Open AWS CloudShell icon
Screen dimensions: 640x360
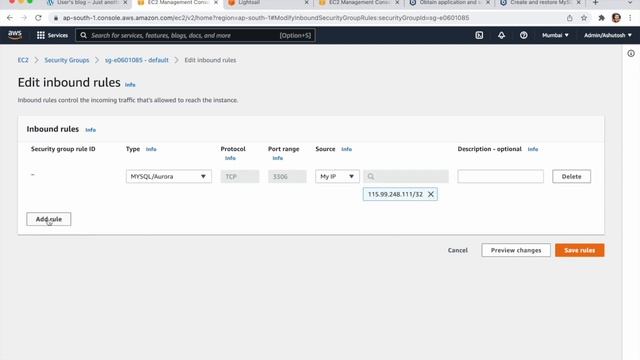pyautogui.click(x=479, y=36)
